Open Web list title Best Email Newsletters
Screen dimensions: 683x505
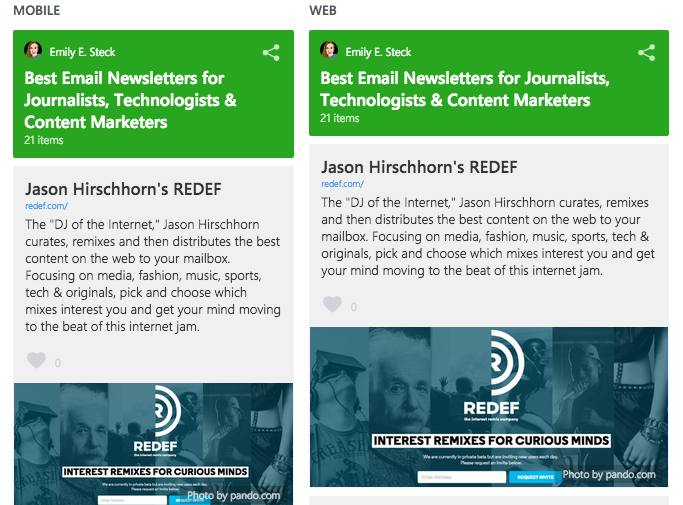[465, 89]
